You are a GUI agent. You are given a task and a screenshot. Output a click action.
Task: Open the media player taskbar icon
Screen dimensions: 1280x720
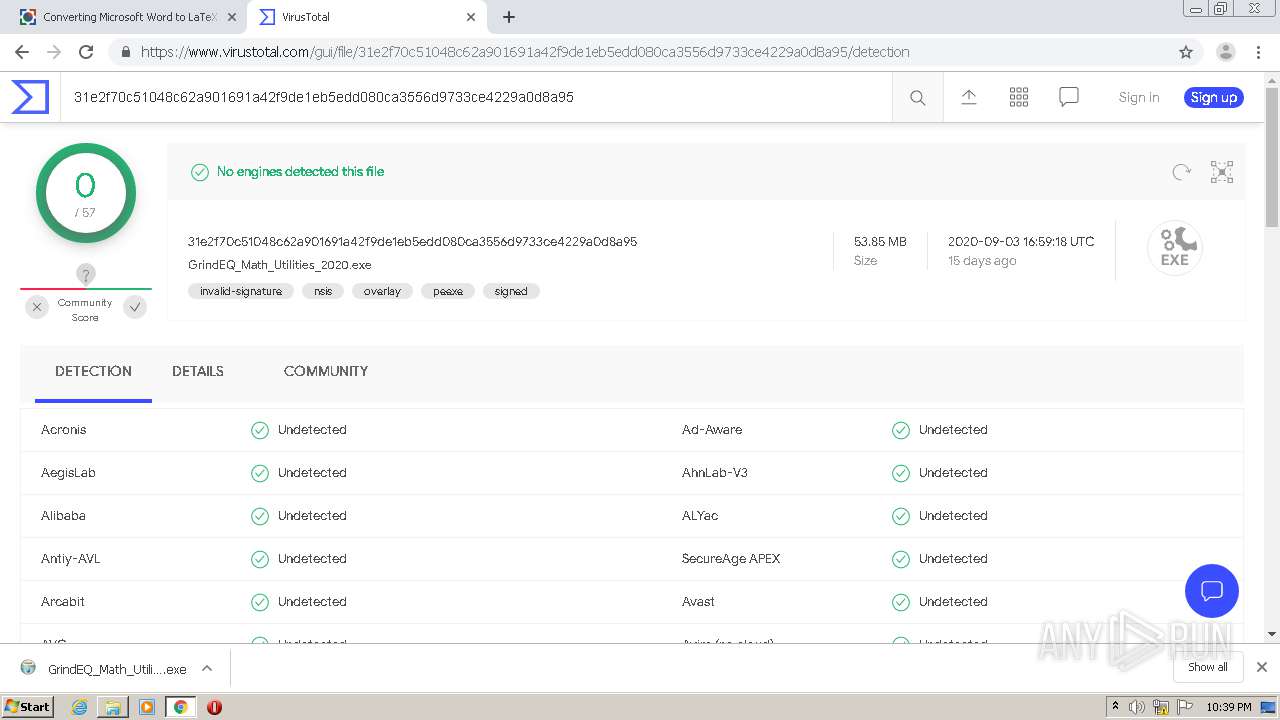[x=146, y=707]
